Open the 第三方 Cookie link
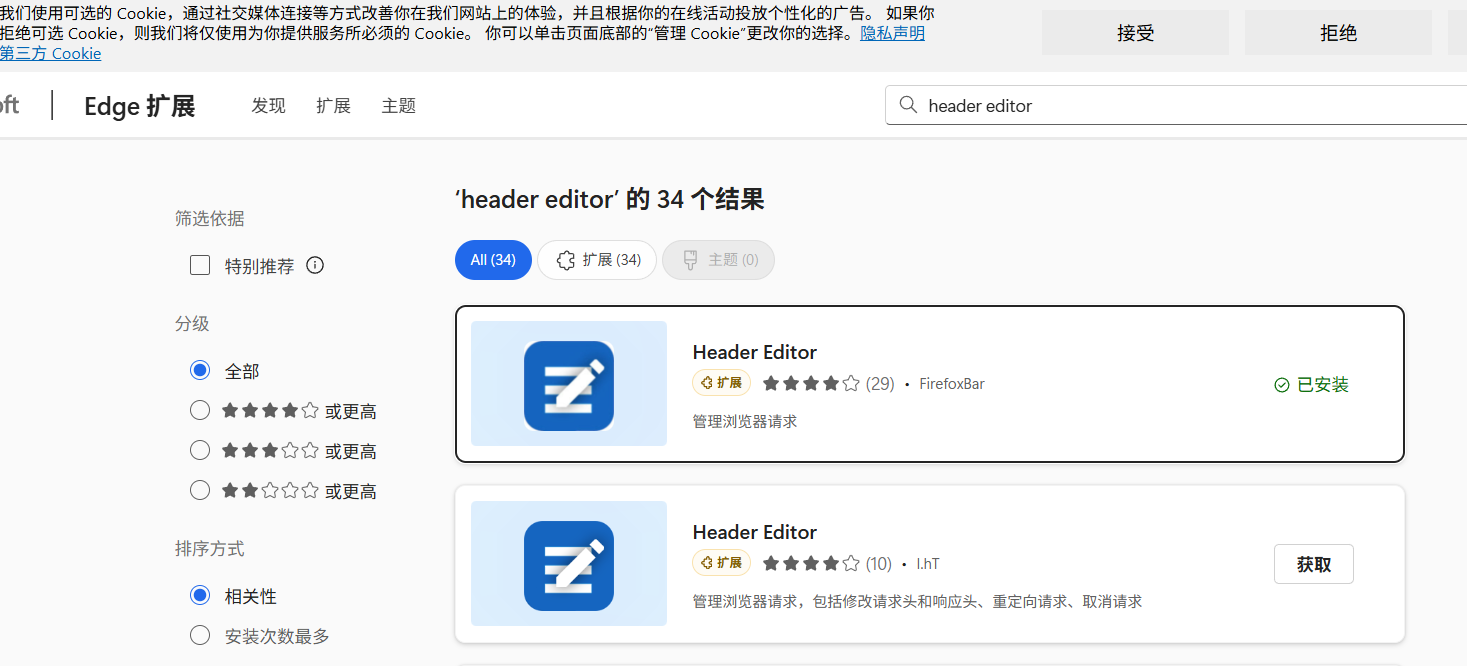 coord(50,53)
